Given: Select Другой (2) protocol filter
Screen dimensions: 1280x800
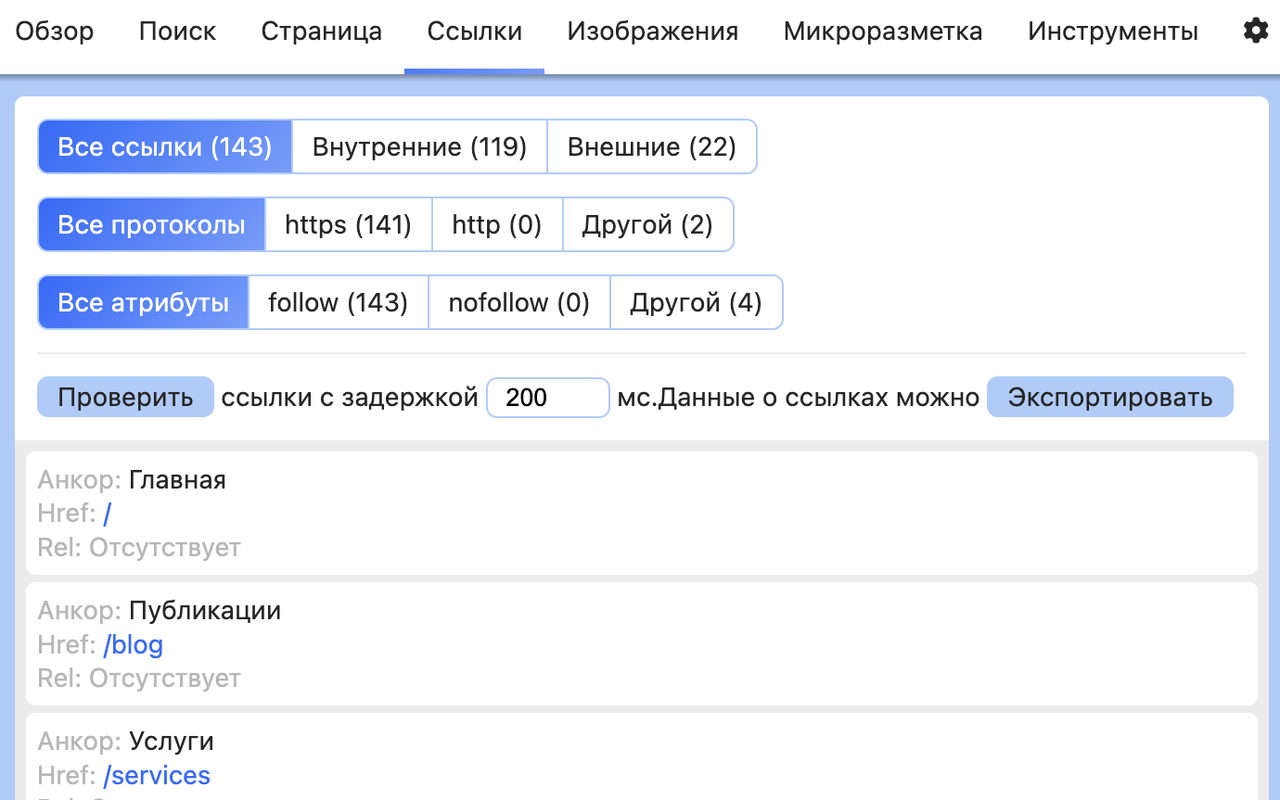Looking at the screenshot, I should tap(648, 225).
